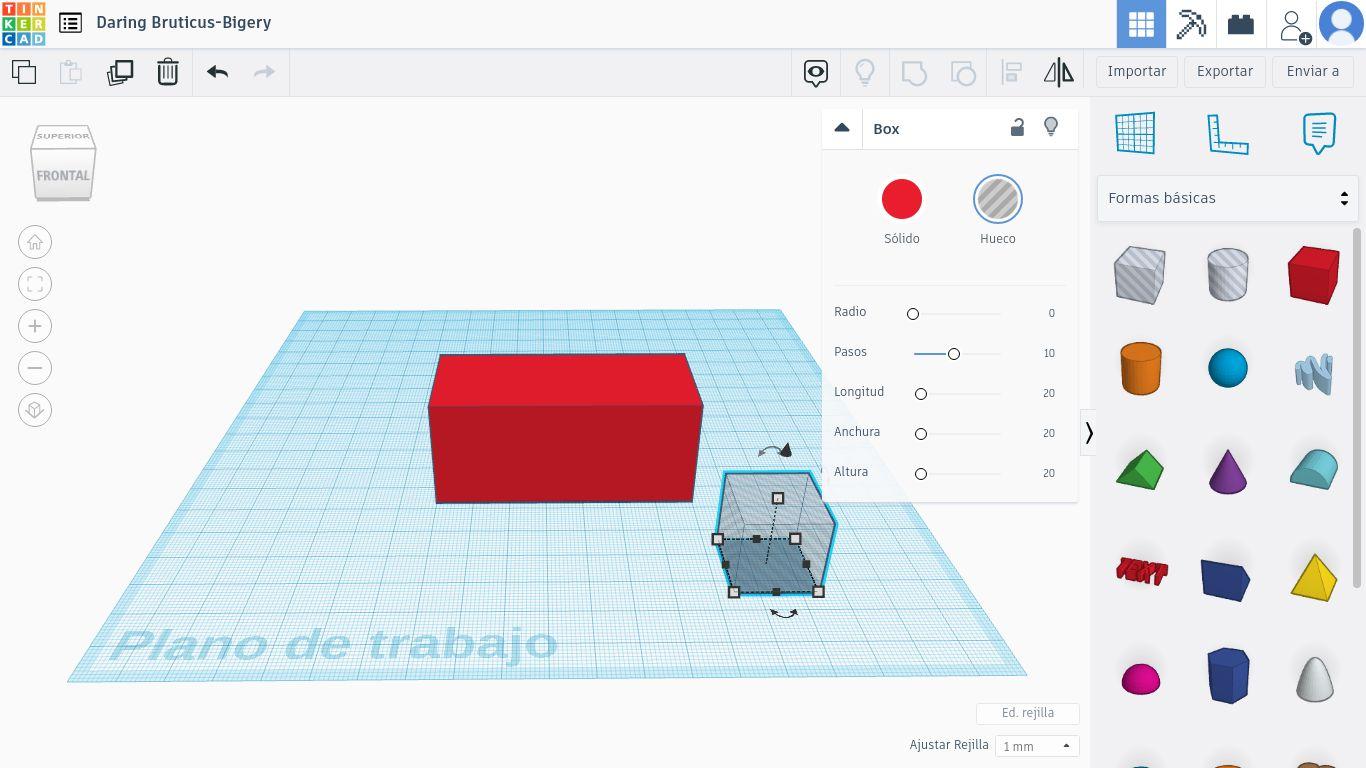Delete selection with trash icon

tap(167, 72)
